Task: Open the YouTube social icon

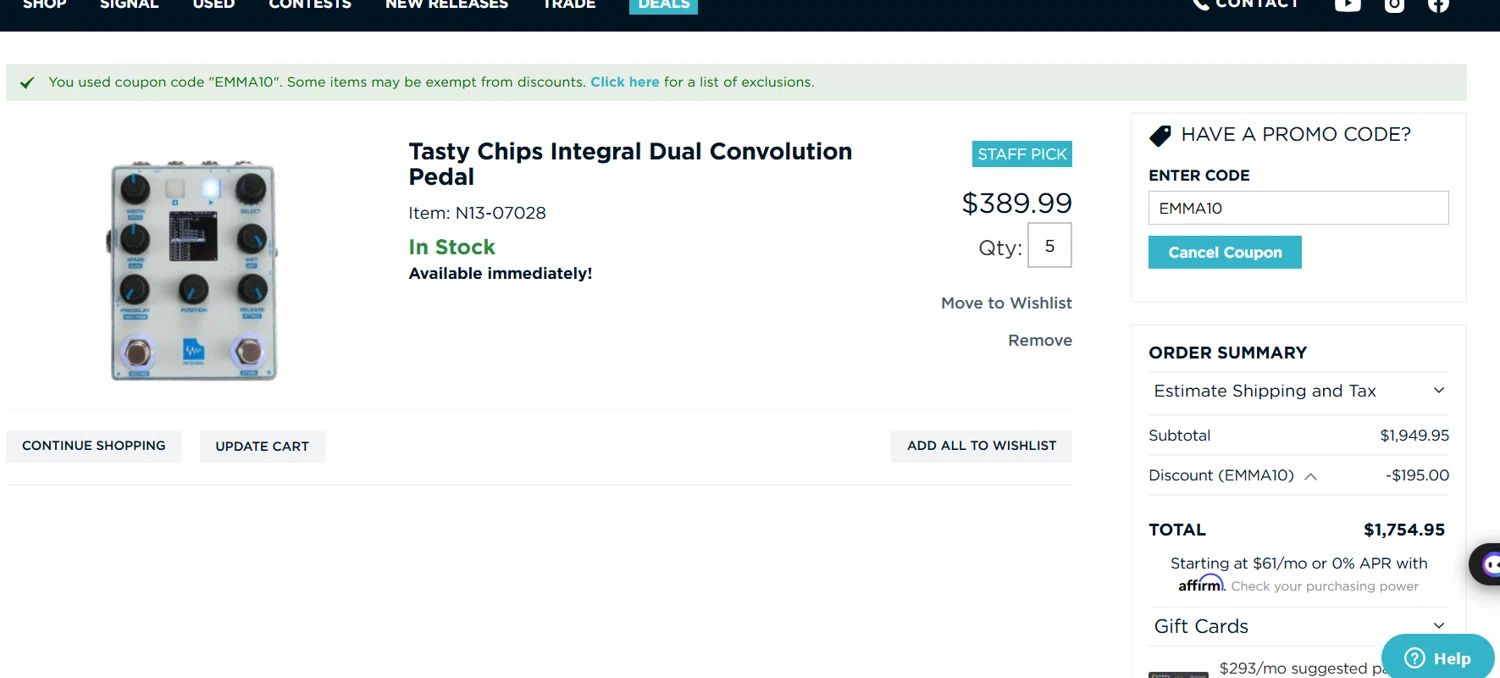Action: (1347, 5)
